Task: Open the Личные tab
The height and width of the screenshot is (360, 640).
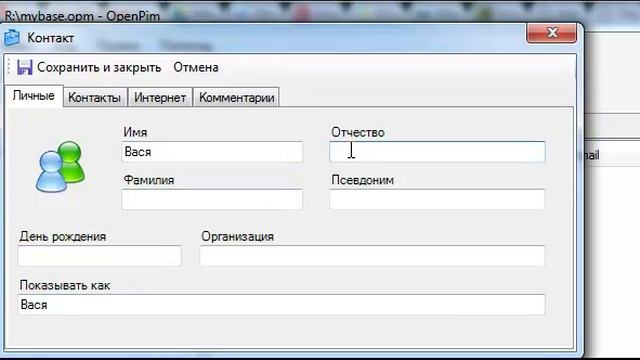Action: (34, 96)
